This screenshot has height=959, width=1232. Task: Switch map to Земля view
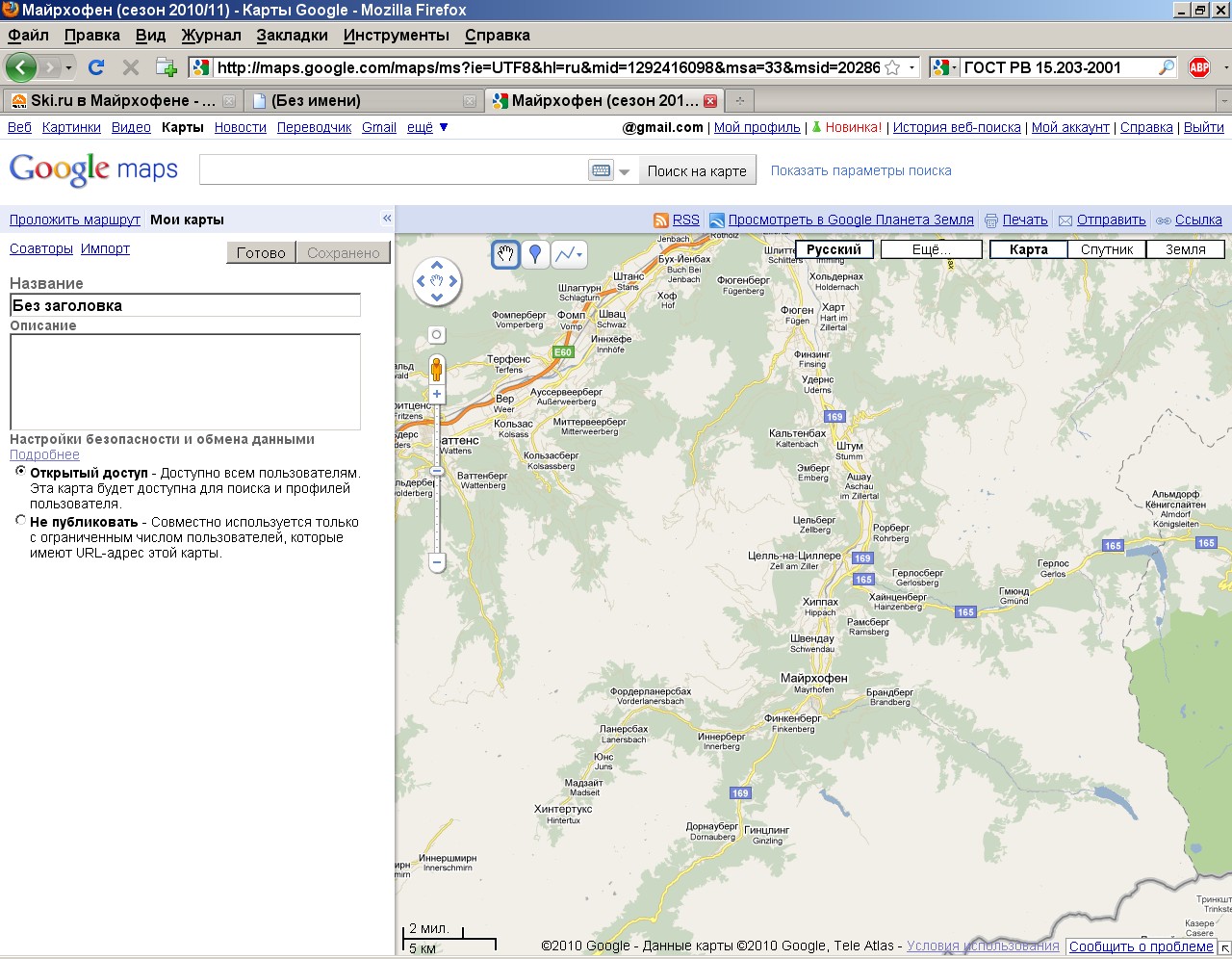[x=1186, y=249]
